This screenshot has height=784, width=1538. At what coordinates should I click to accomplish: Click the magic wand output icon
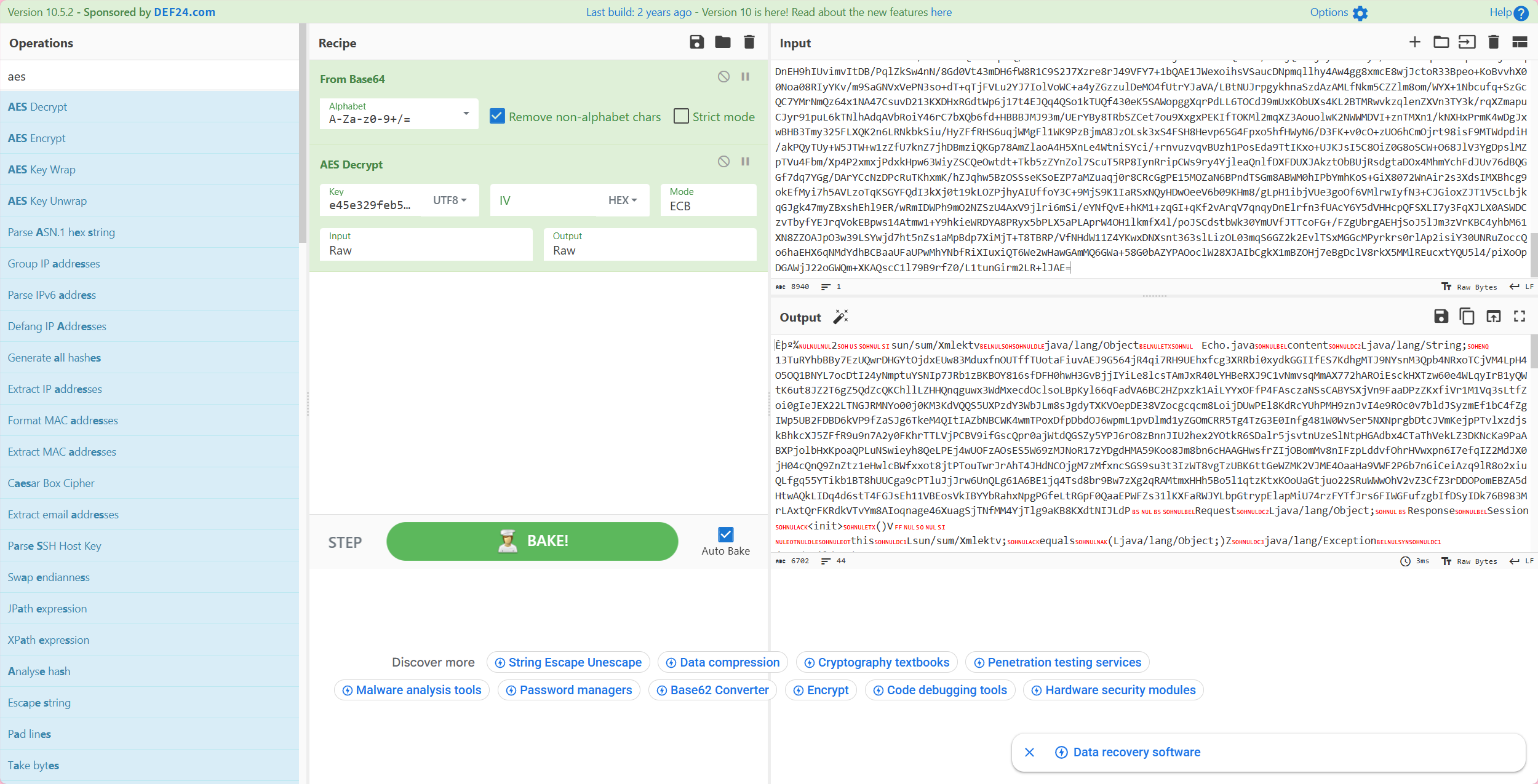[840, 317]
